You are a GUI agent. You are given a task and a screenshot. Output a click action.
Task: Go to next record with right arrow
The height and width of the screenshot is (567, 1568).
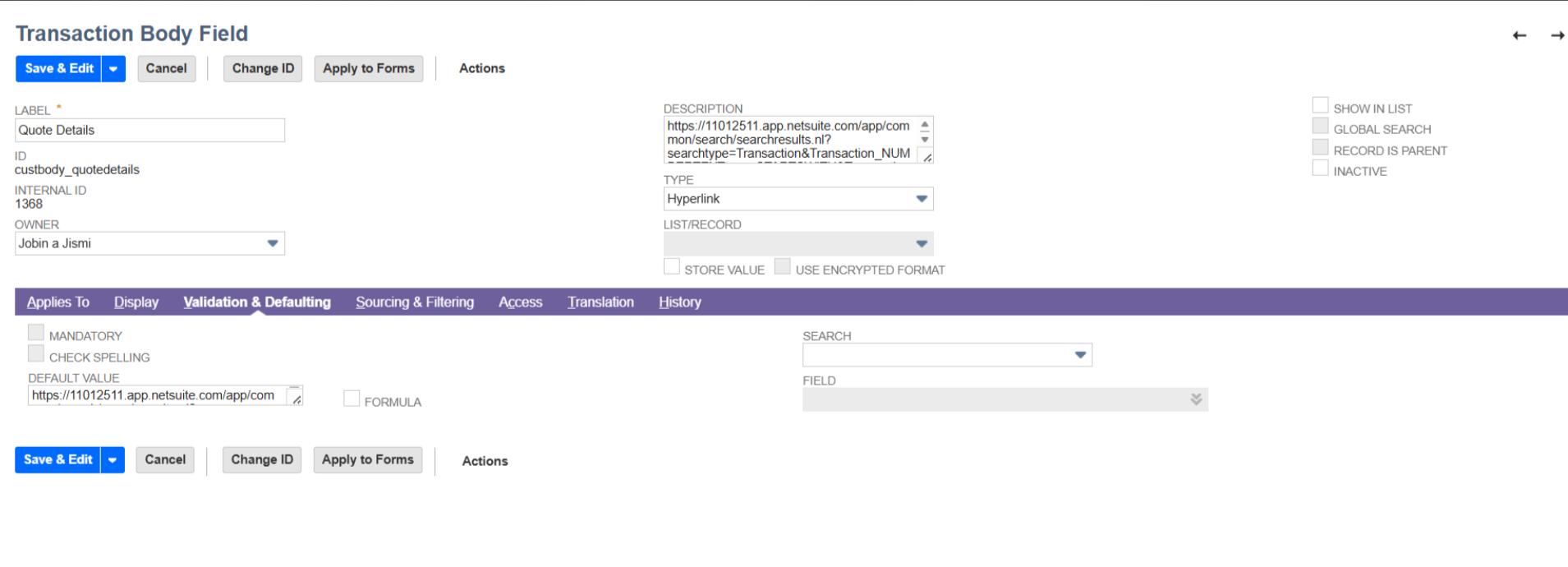pyautogui.click(x=1557, y=35)
